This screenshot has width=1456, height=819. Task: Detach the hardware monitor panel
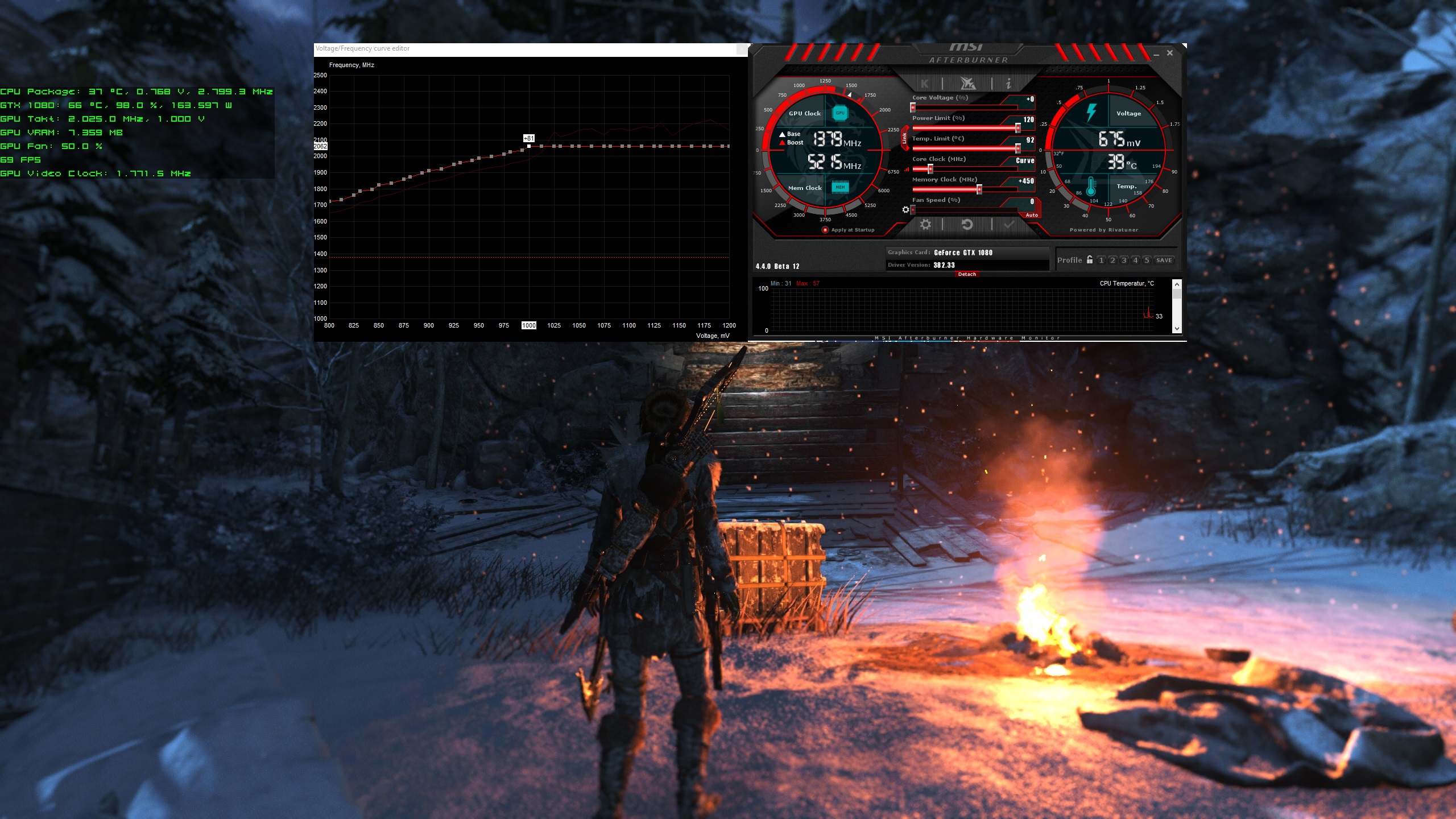(967, 274)
